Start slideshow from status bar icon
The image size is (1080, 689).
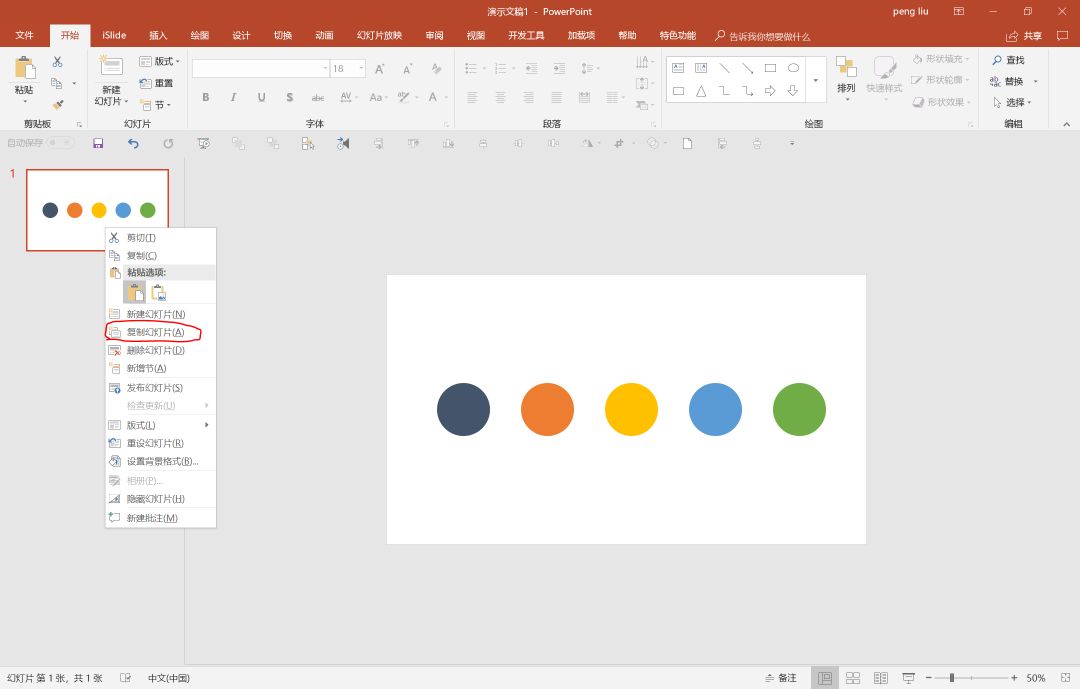908,678
